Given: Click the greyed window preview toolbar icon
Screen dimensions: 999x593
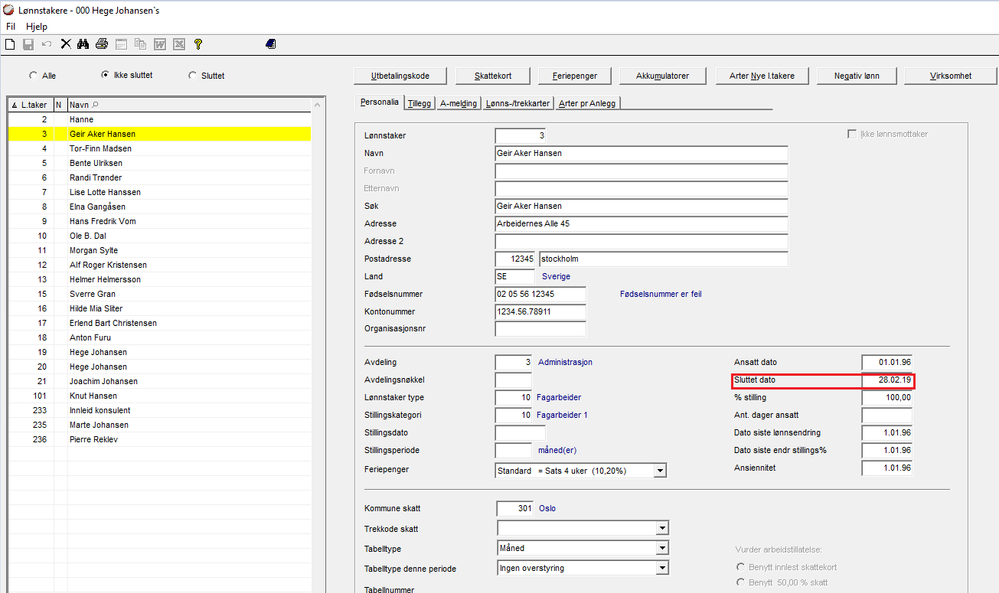Looking at the screenshot, I should [x=121, y=44].
